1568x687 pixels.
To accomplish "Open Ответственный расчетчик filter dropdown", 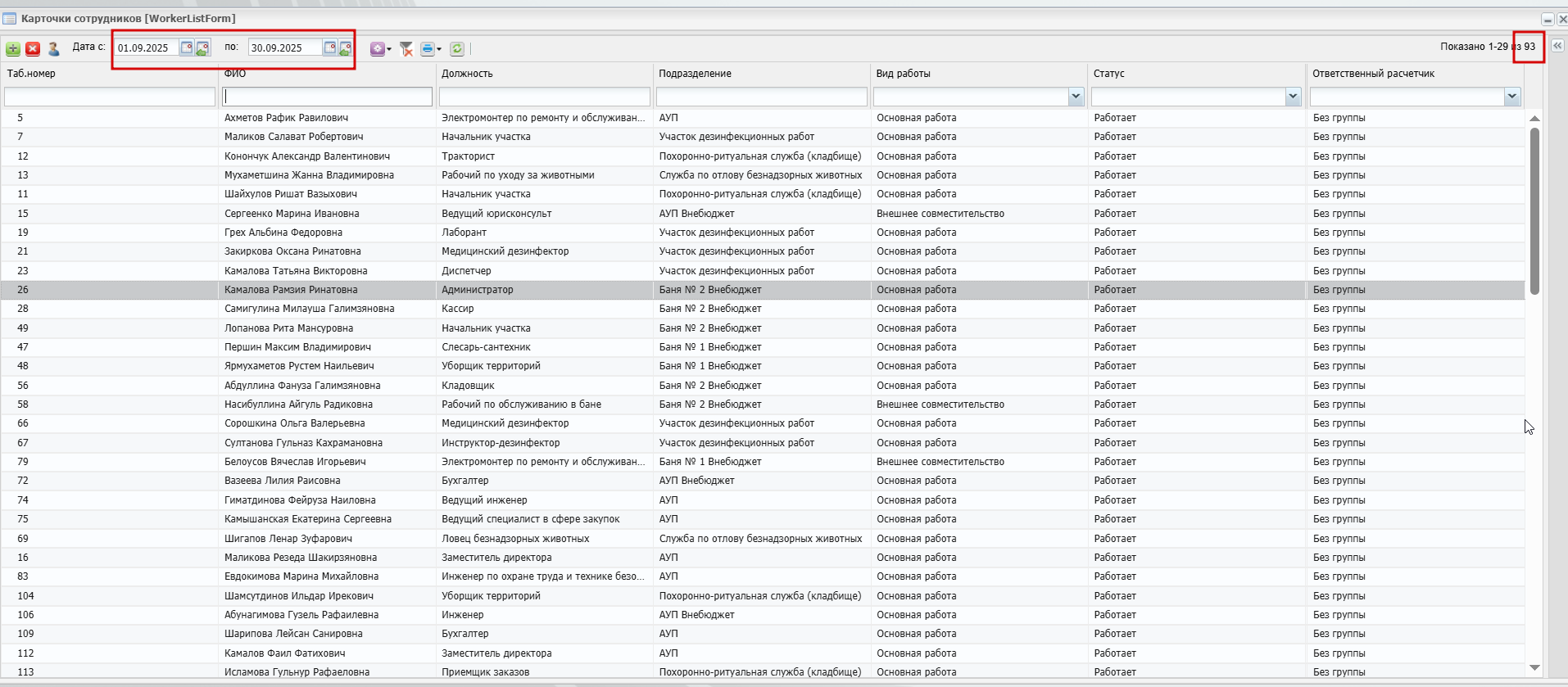I will coord(1511,97).
